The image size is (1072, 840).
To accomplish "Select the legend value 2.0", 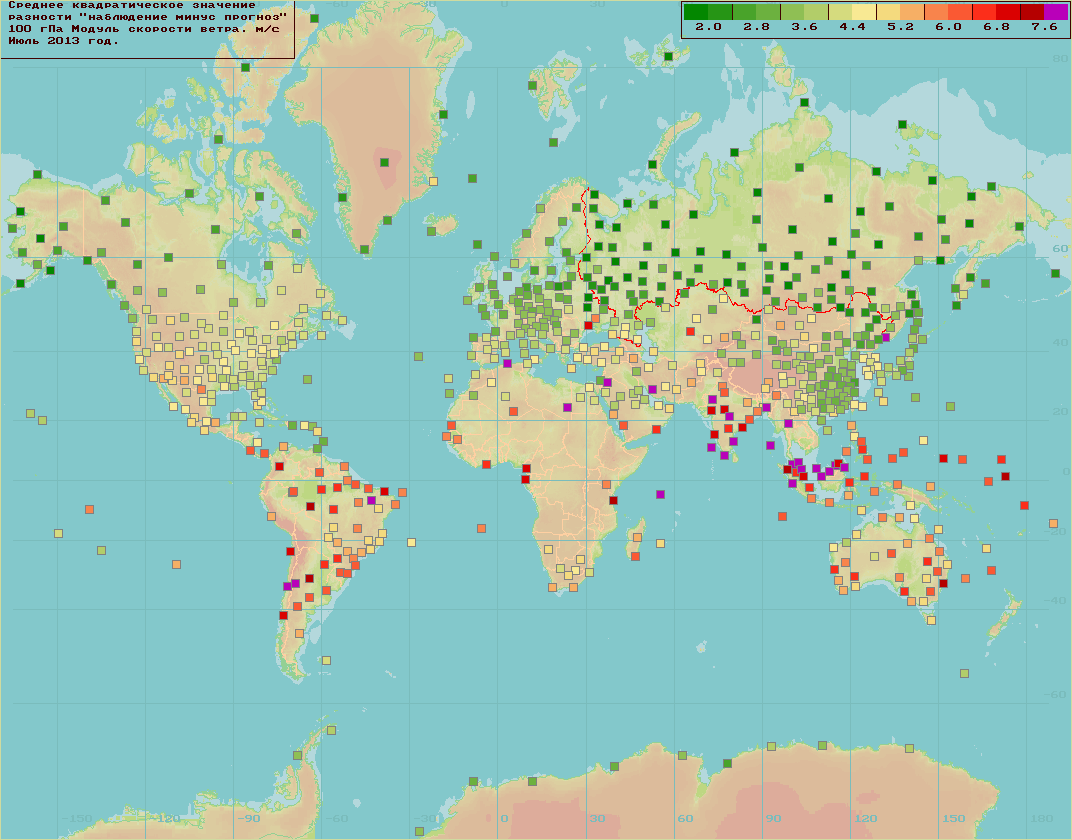I will point(708,27).
